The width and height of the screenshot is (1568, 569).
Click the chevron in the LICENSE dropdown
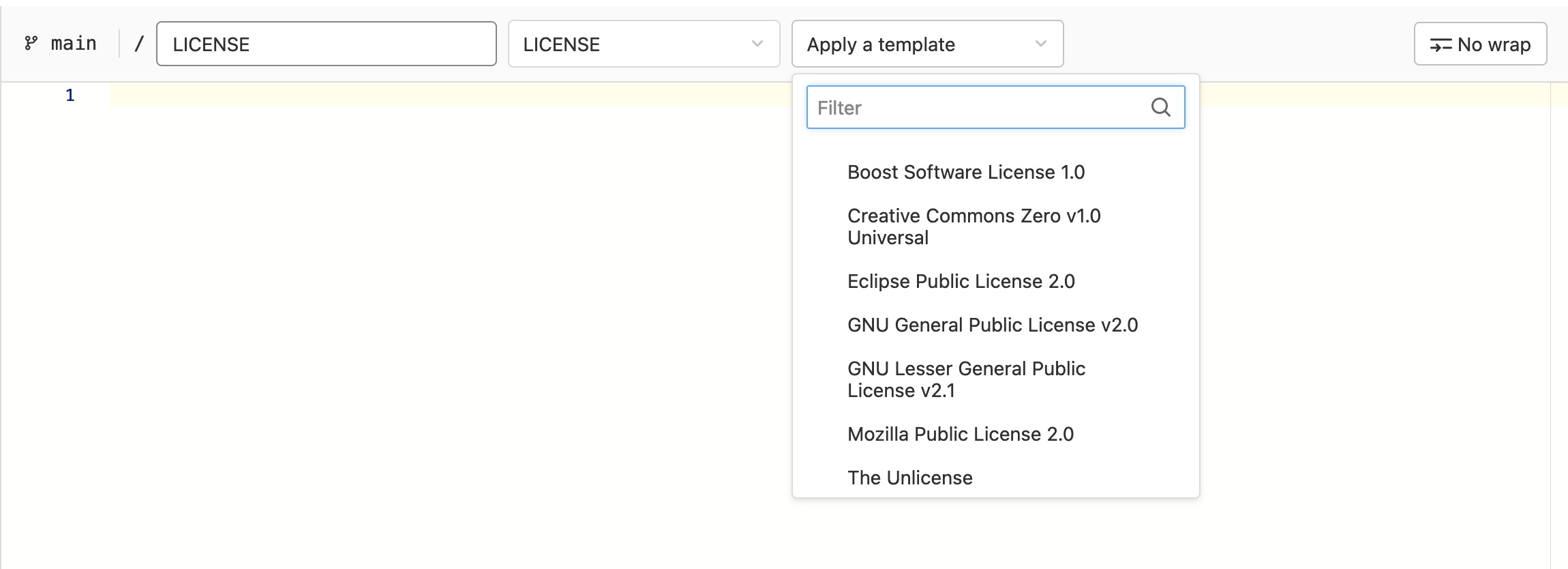click(757, 44)
